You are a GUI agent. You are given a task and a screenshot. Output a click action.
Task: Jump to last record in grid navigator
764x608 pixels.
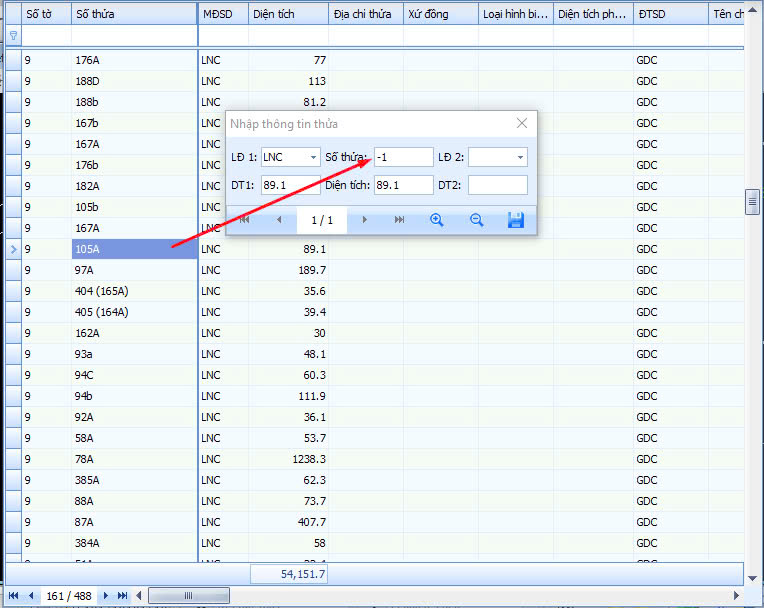coord(123,596)
